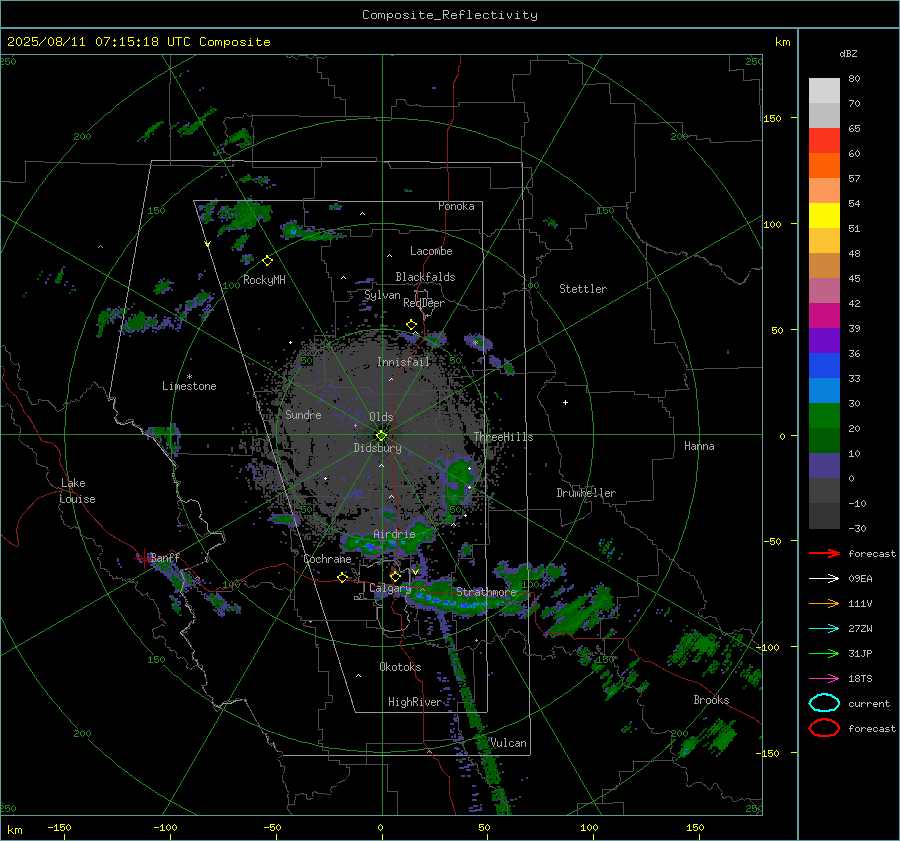Click the ThreeHills town label
Screen dimensions: 900x841
tap(503, 437)
